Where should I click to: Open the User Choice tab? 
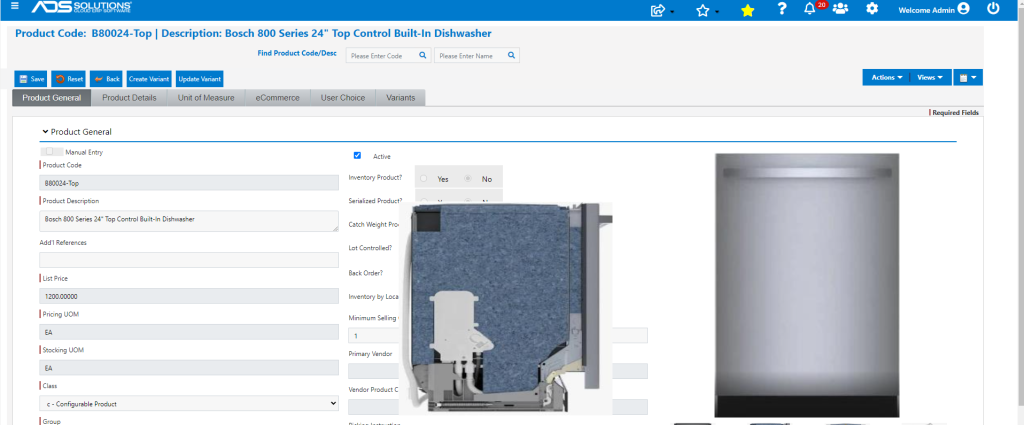pyautogui.click(x=343, y=98)
